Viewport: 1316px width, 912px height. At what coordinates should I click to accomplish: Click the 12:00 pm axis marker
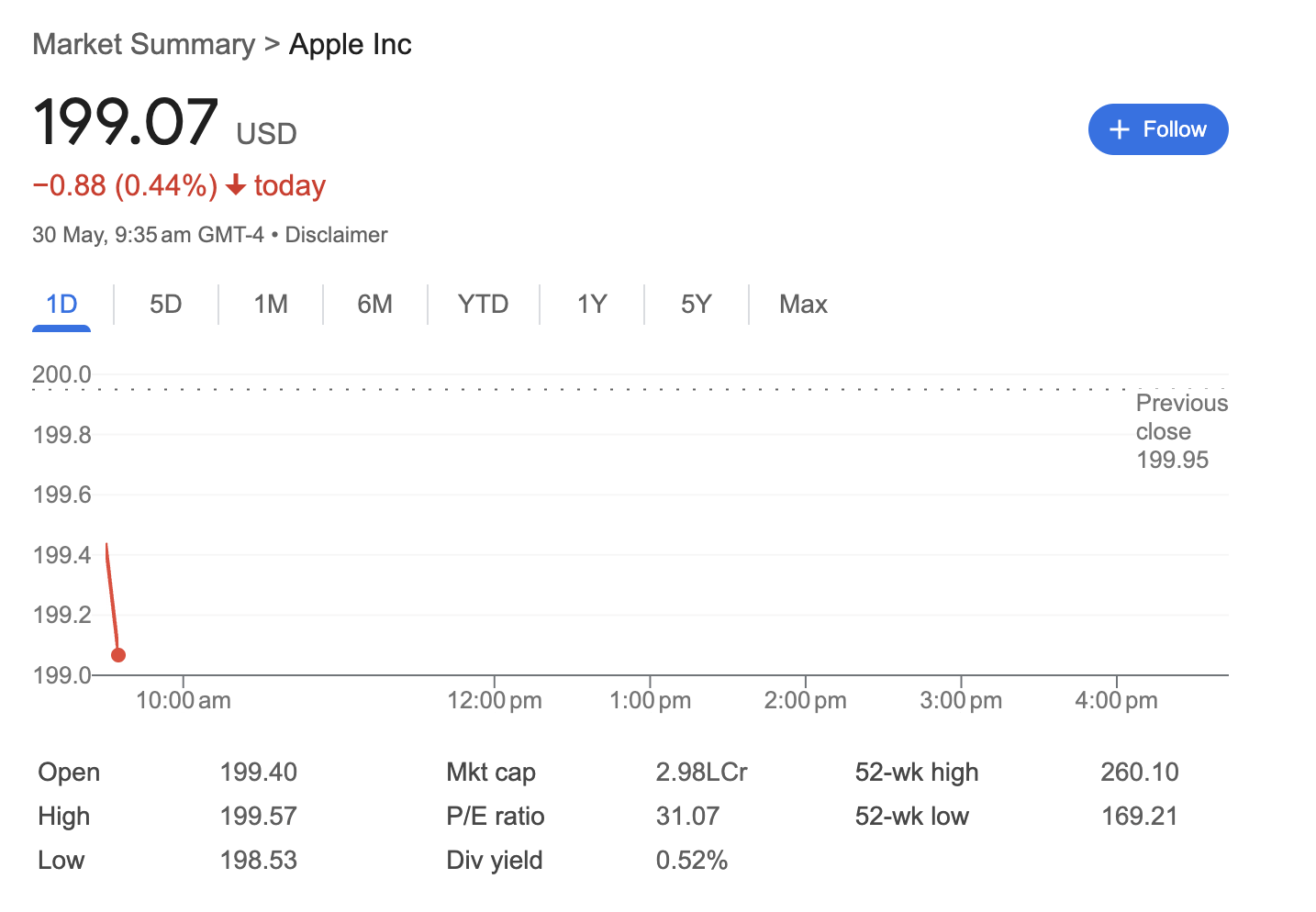point(494,700)
